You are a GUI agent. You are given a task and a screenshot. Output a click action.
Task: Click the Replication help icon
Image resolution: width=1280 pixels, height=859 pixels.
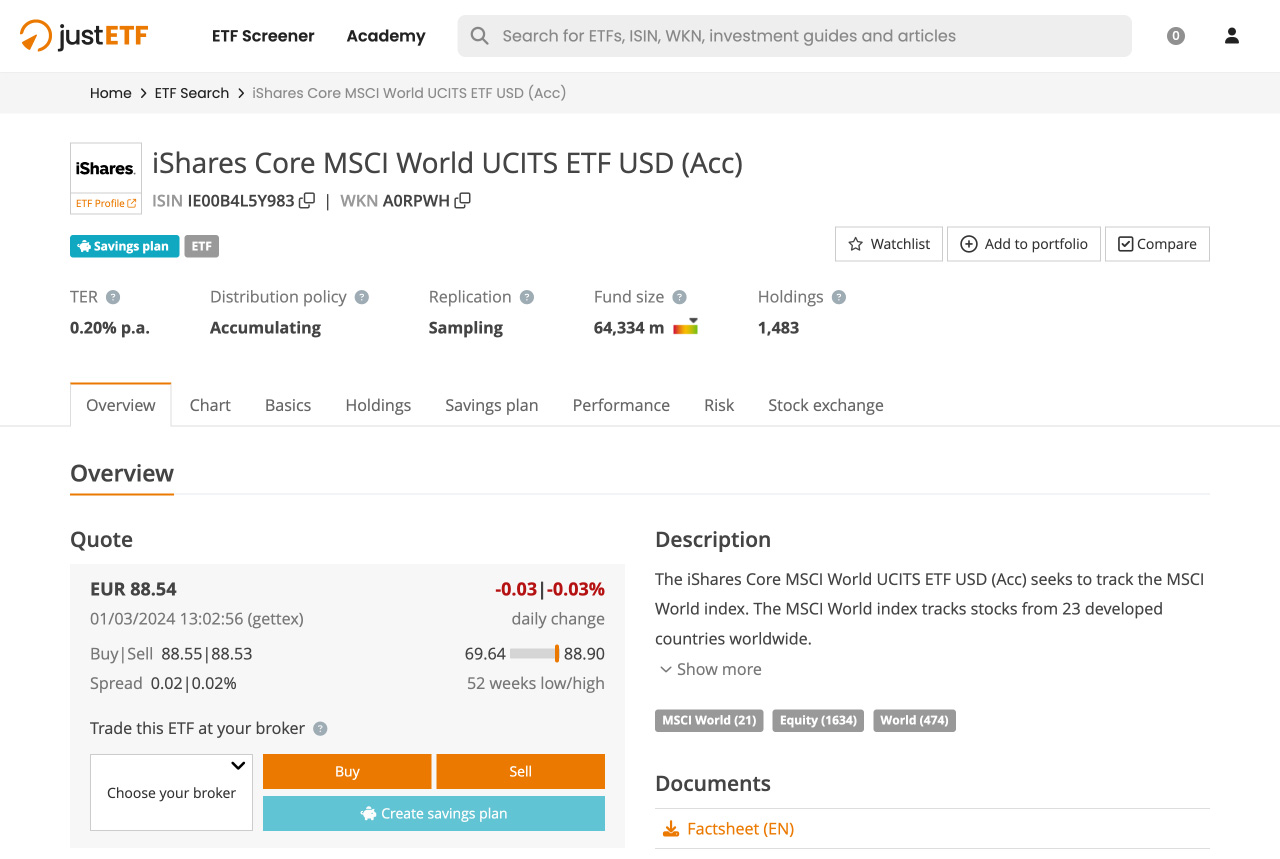coord(527,297)
